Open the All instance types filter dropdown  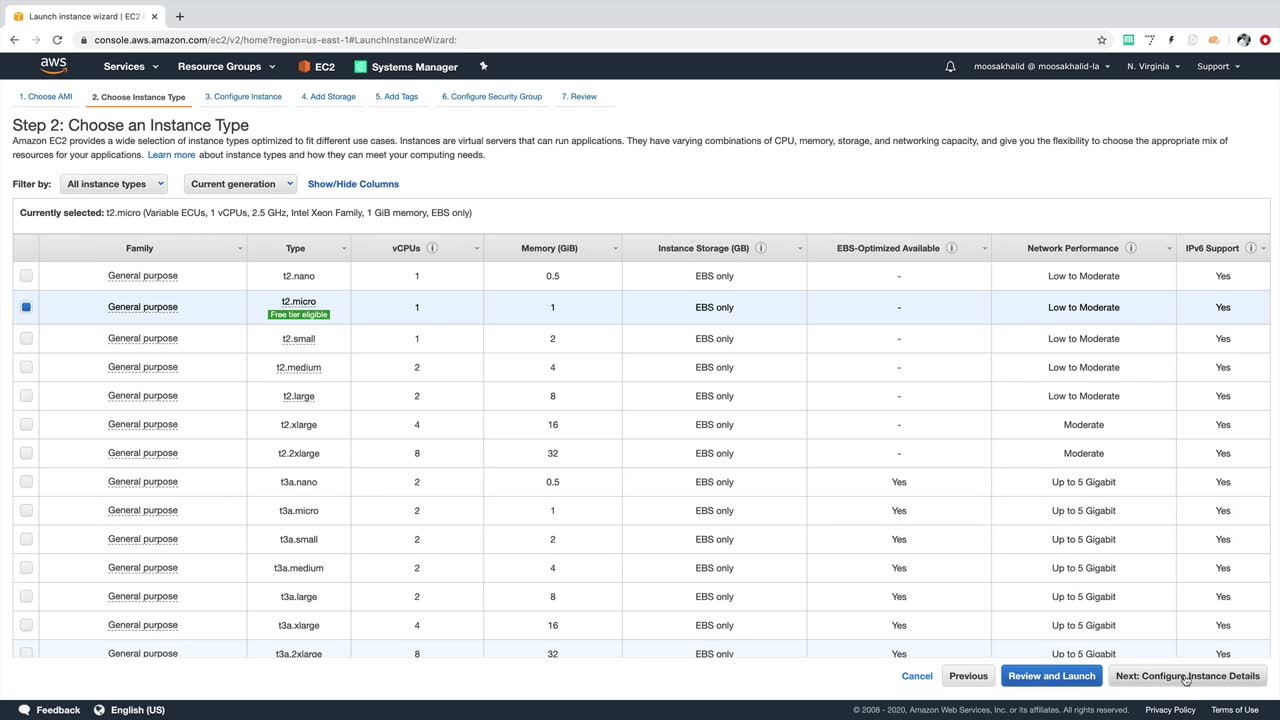[x=114, y=184]
